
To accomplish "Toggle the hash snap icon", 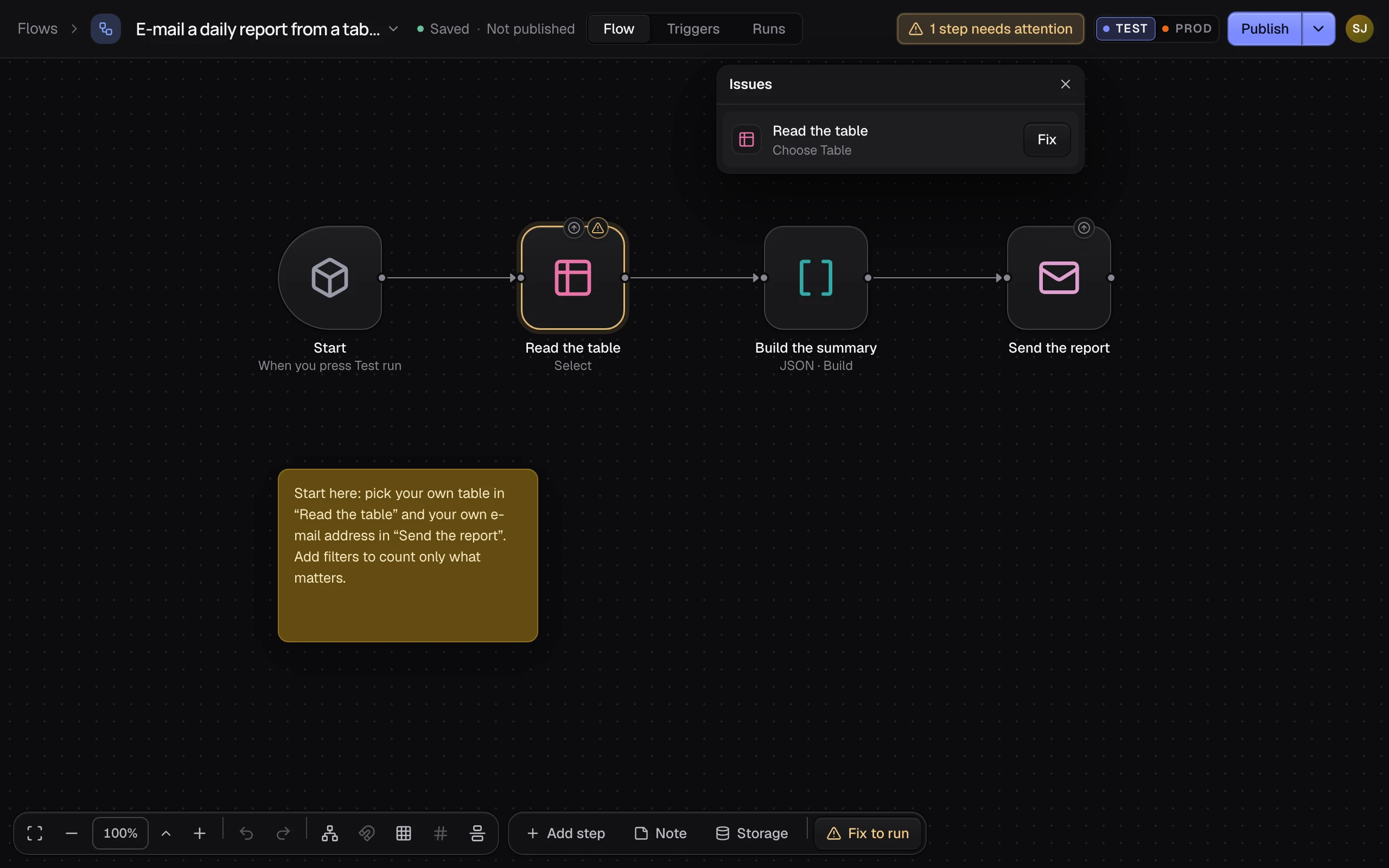I will [x=440, y=833].
